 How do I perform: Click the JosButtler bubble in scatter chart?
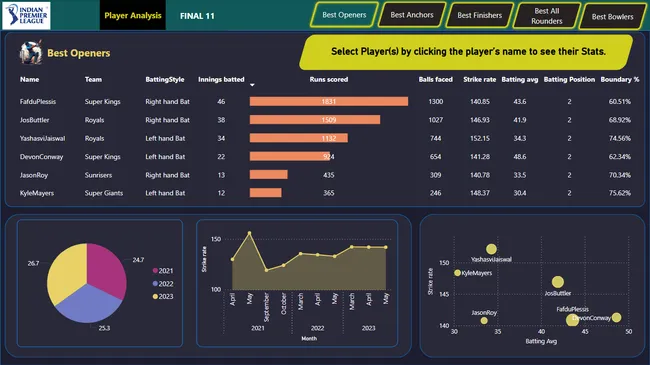558,282
